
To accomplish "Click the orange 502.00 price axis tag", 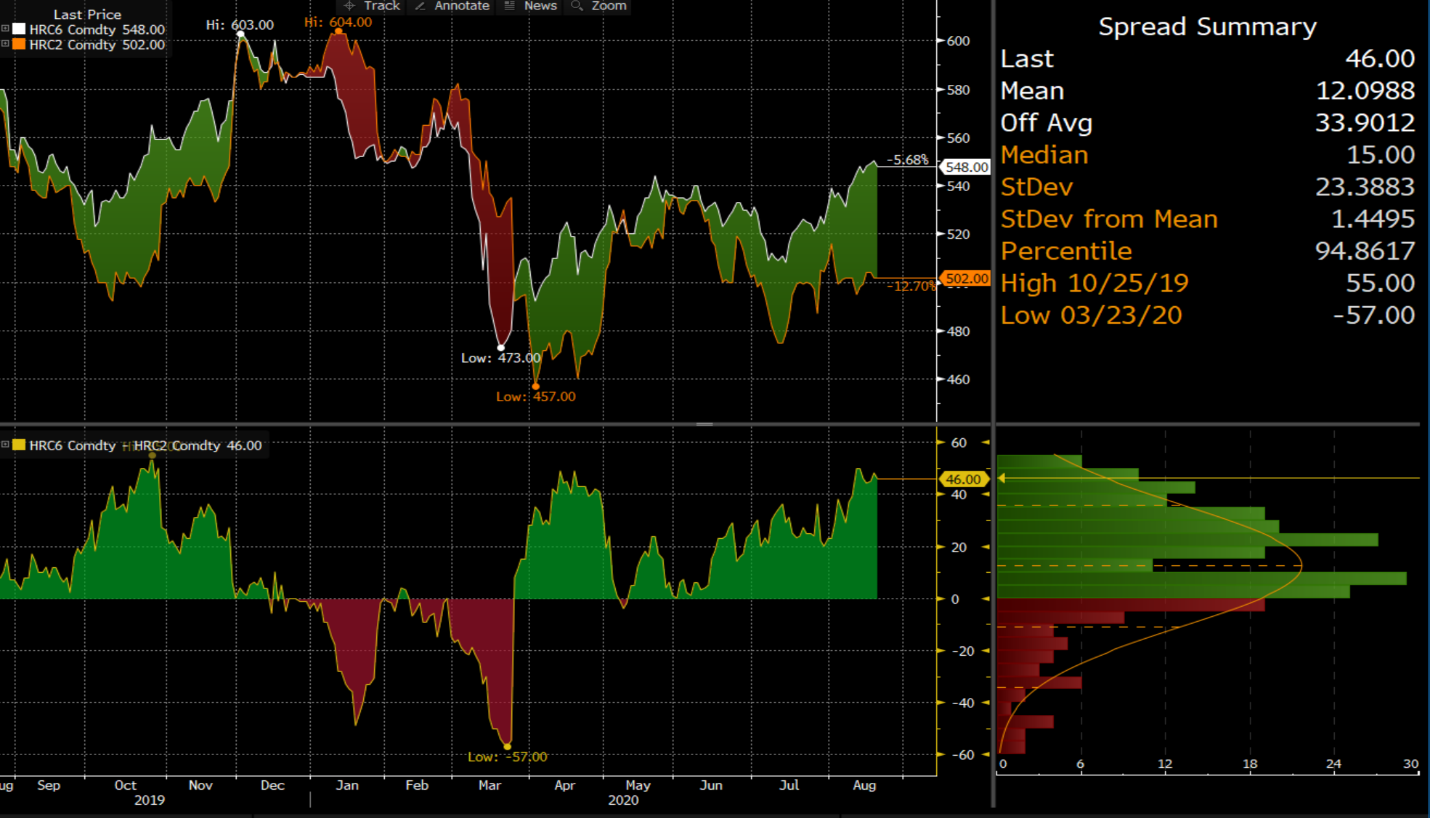I will pos(967,278).
